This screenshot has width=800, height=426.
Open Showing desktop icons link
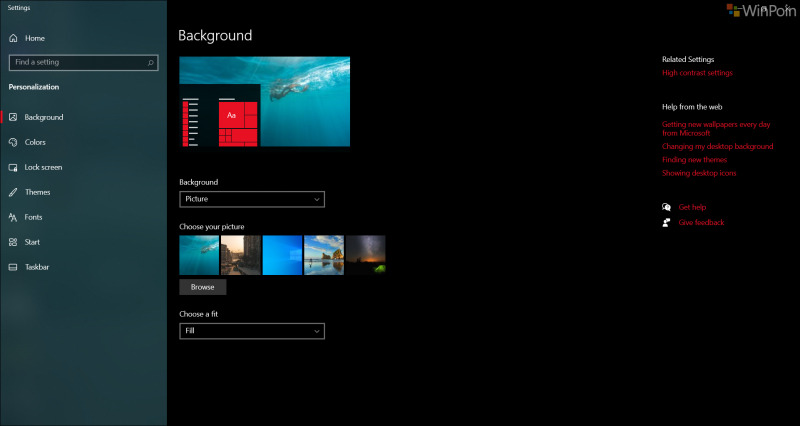click(699, 173)
